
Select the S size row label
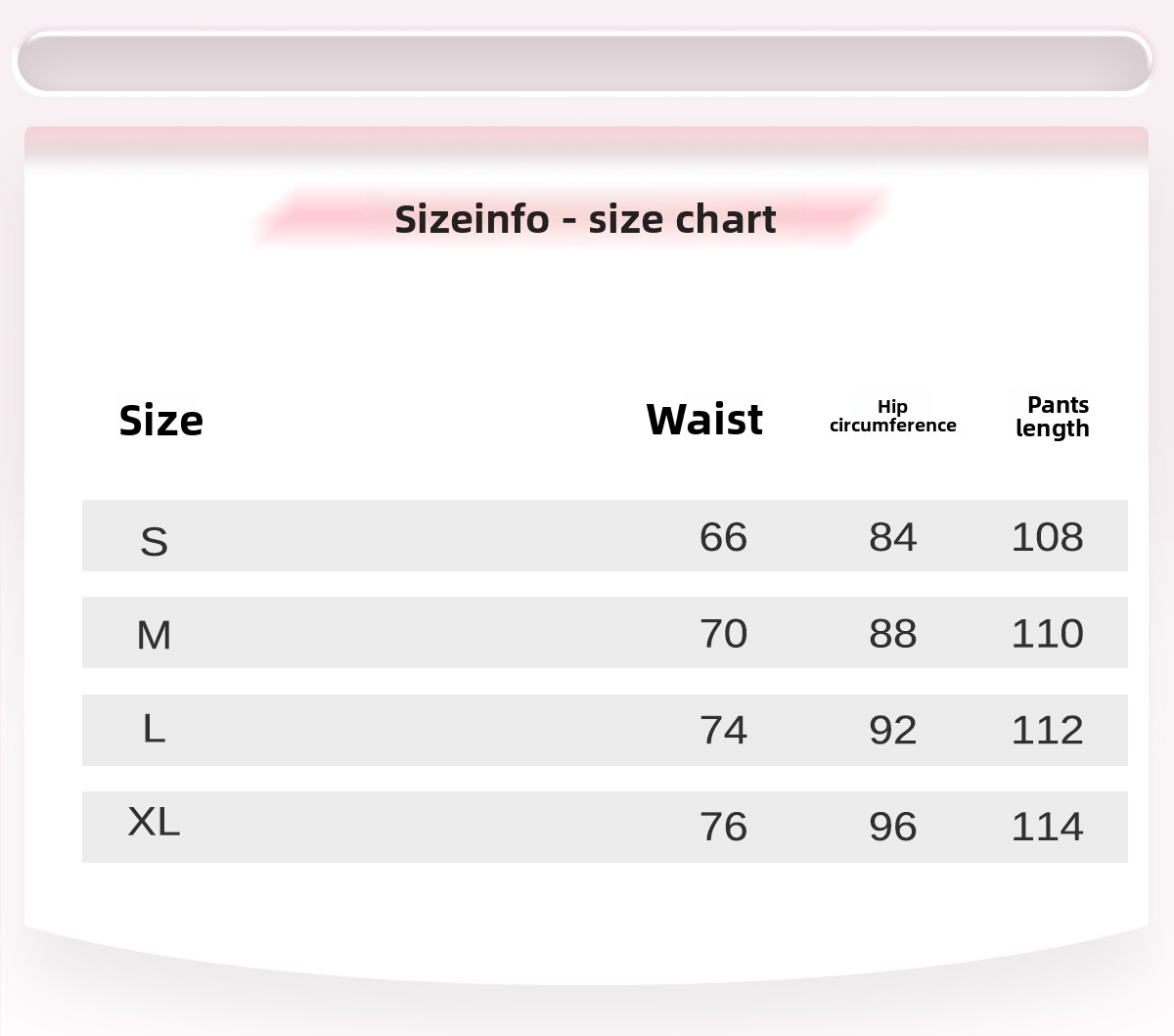pos(155,540)
